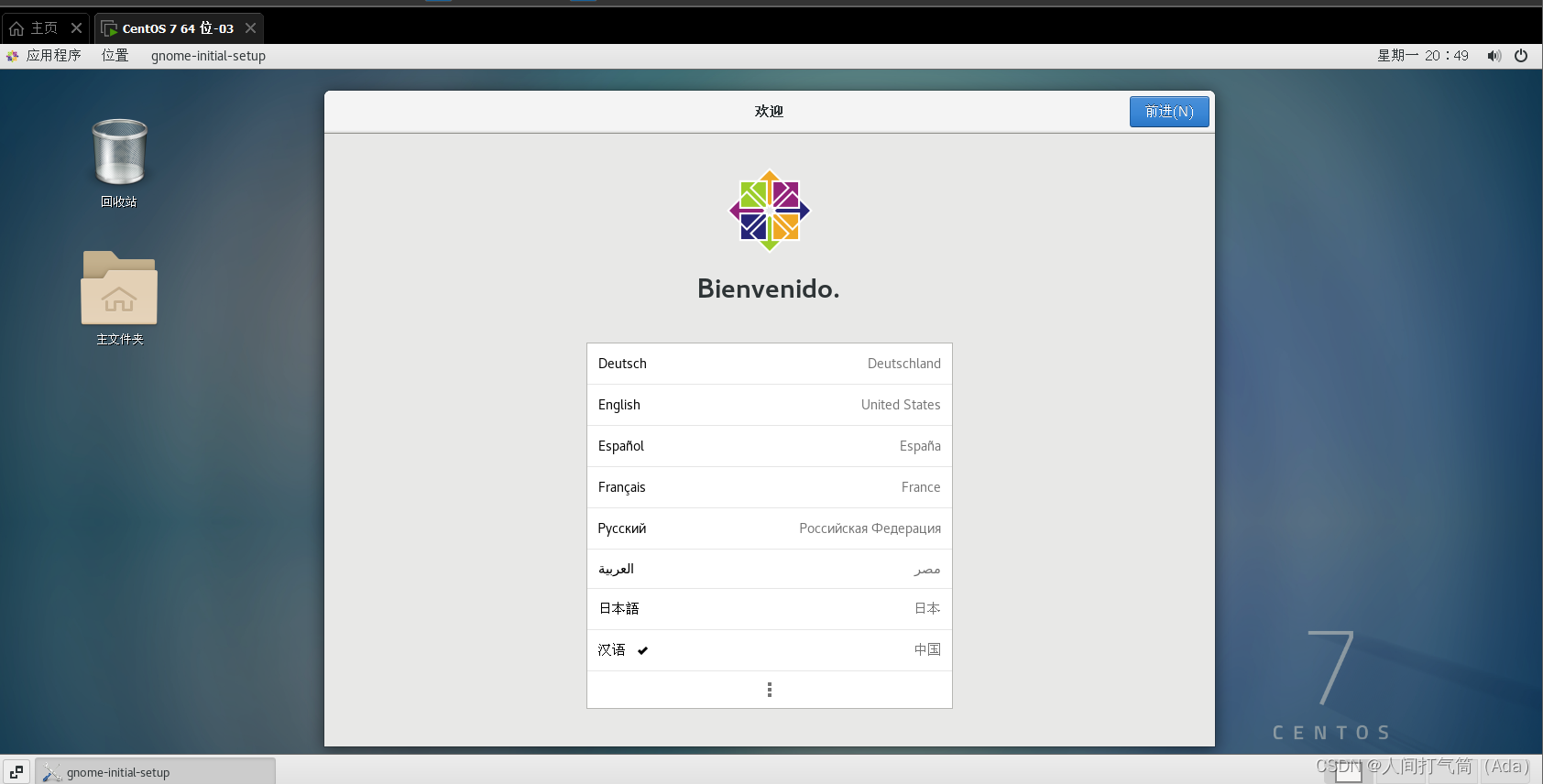Click the 回收站 icon label

point(119,202)
